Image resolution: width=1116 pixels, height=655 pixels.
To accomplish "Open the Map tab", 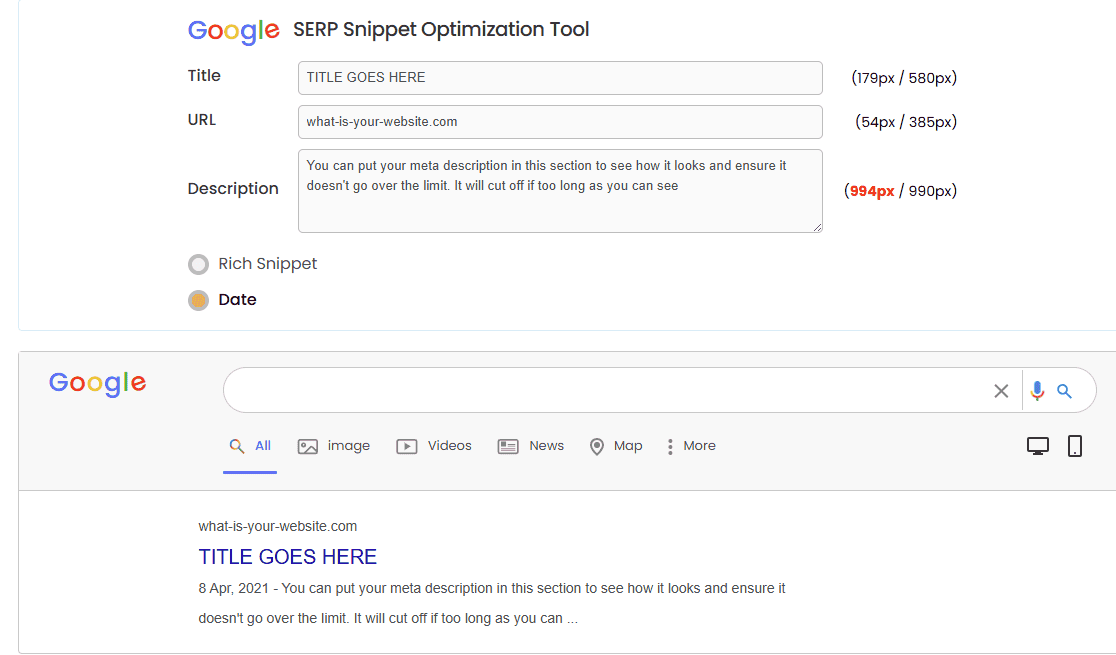I will click(x=616, y=446).
